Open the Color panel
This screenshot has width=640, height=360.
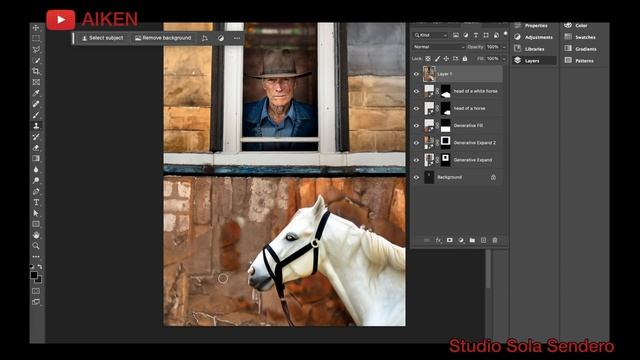coord(576,25)
